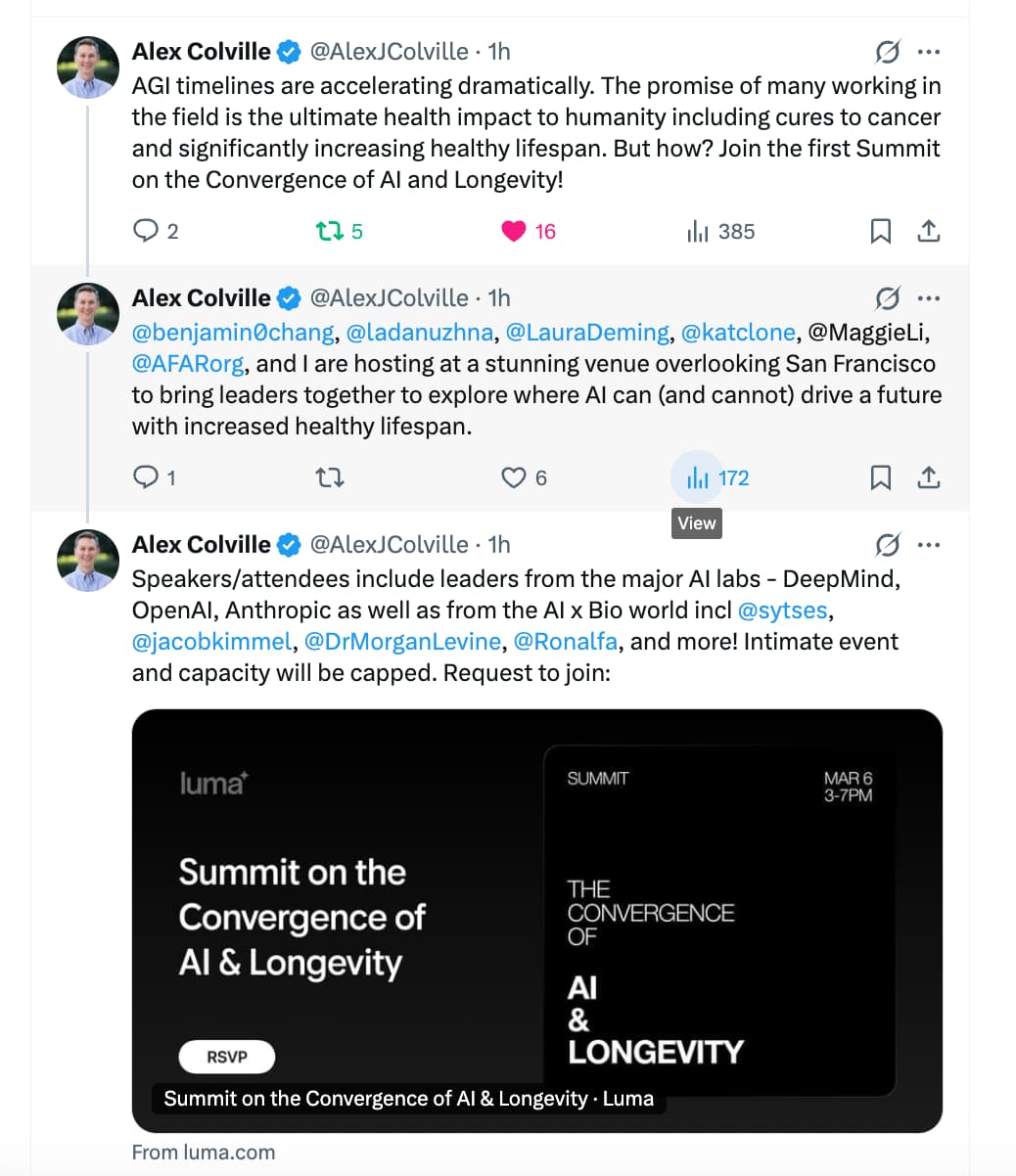The width and height of the screenshot is (1016, 1176).
Task: Bookmark the second tweet about the venue
Action: (x=880, y=477)
